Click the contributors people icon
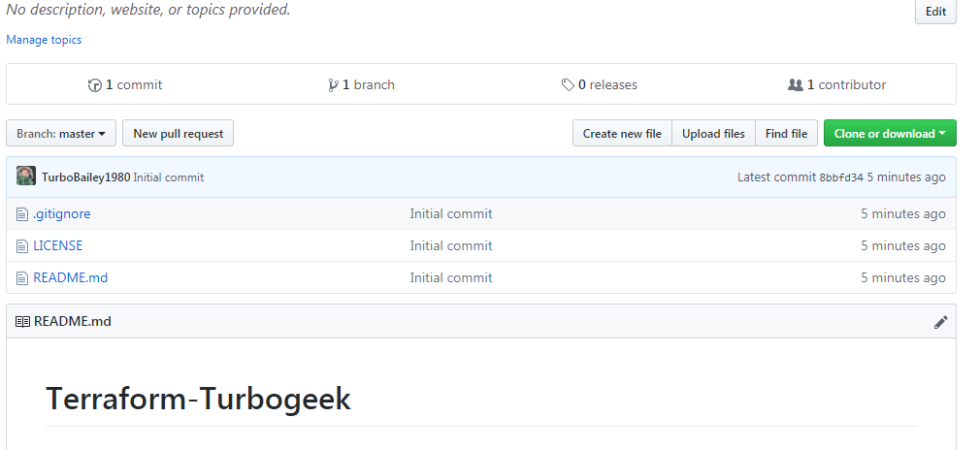980x450 pixels. pyautogui.click(x=795, y=85)
